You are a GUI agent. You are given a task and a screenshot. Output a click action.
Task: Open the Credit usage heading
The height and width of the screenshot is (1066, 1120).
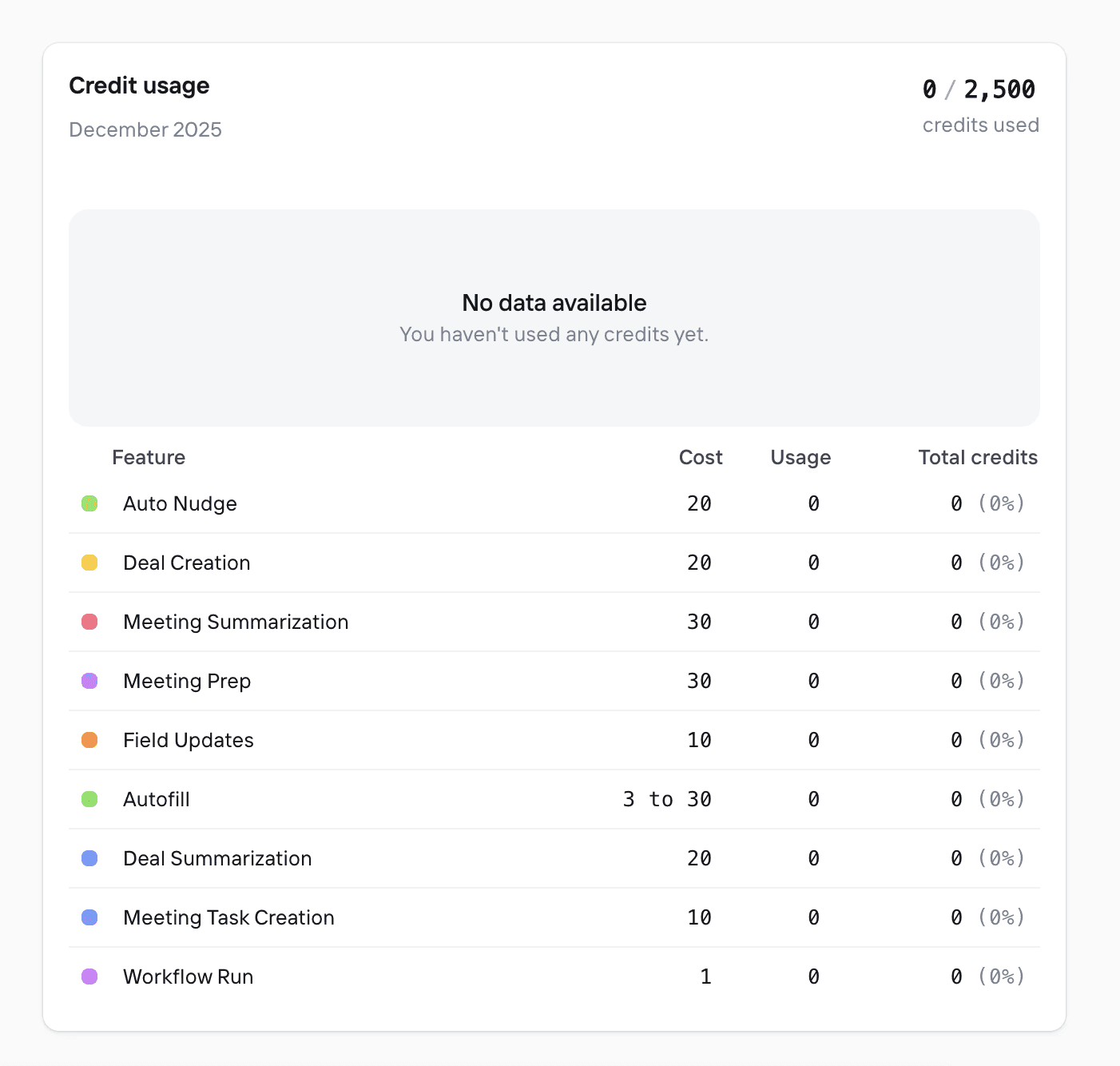coord(139,85)
